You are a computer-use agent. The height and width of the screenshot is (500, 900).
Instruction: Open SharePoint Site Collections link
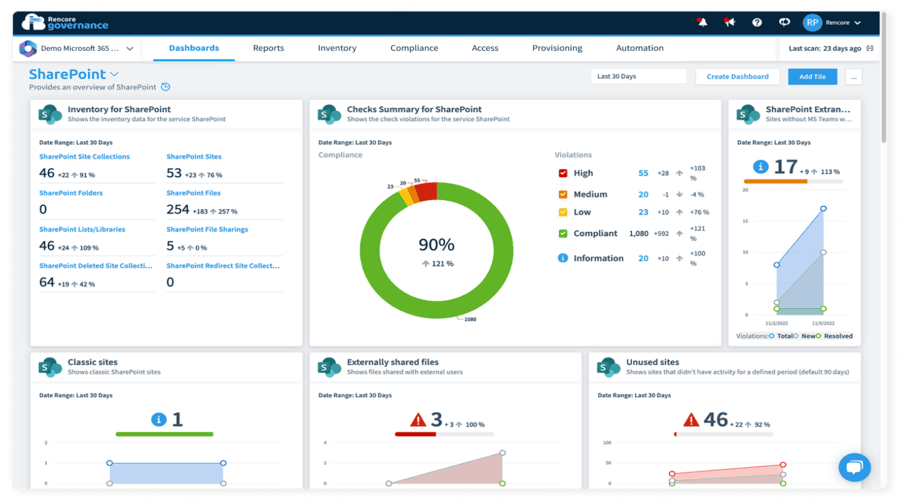[x=84, y=156]
